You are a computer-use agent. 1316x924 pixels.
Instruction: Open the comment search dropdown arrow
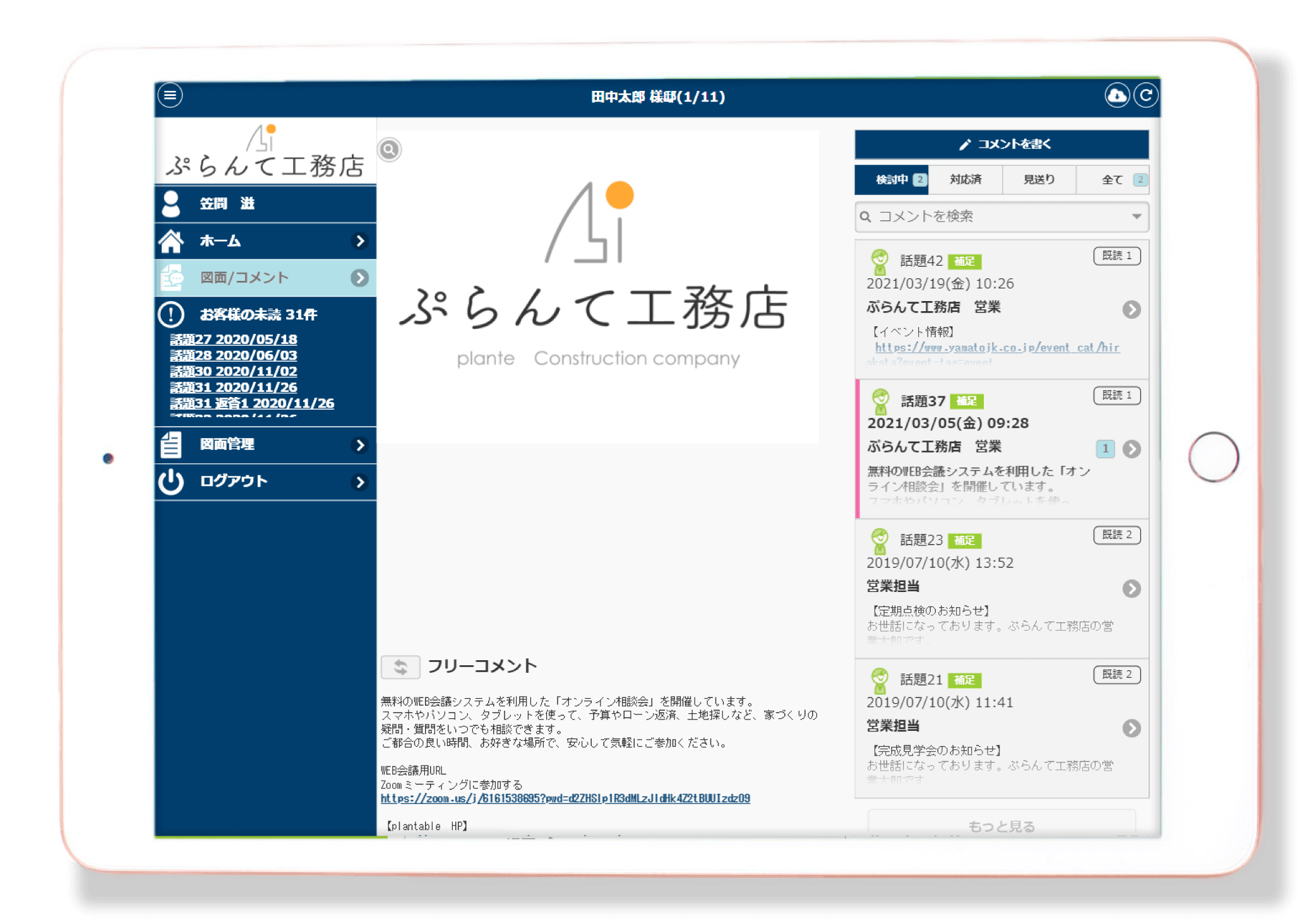tap(1137, 216)
